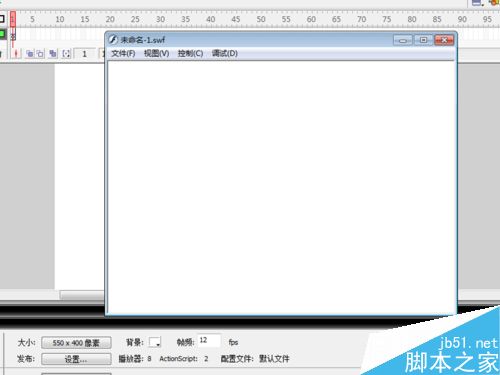Image resolution: width=500 pixels, height=375 pixels.
Task: Open the 调试(D) menu in the SWF window
Action: 225,53
